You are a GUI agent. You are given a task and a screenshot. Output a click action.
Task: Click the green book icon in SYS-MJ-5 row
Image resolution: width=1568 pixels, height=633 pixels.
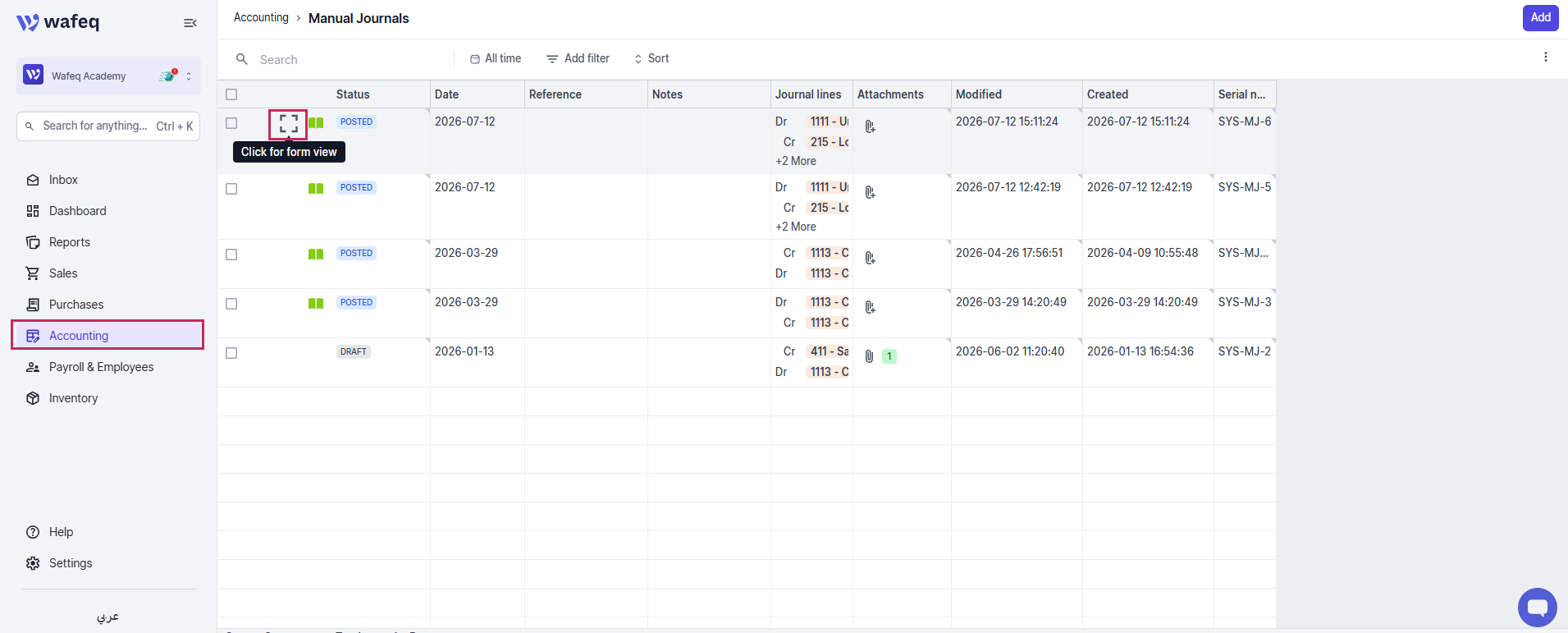[x=316, y=189]
